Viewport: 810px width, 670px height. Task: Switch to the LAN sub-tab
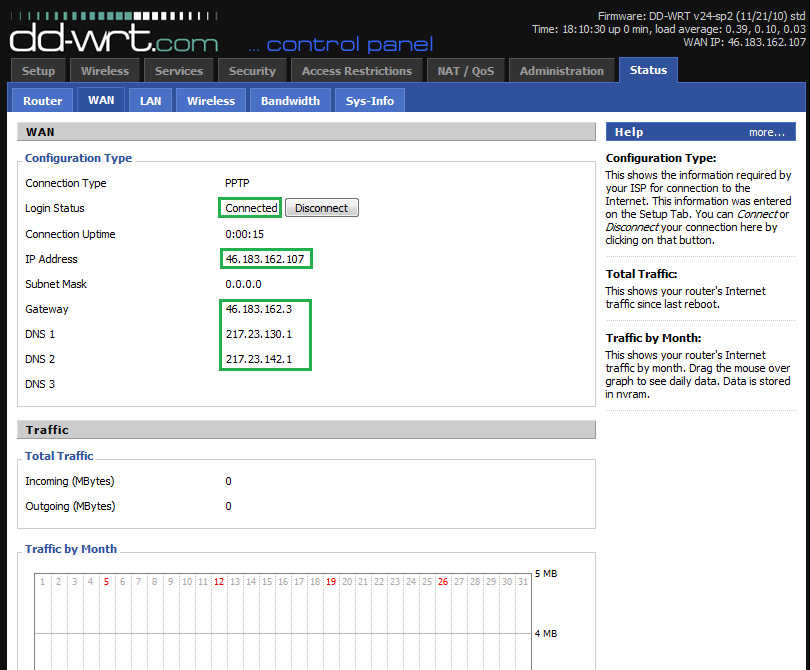151,101
